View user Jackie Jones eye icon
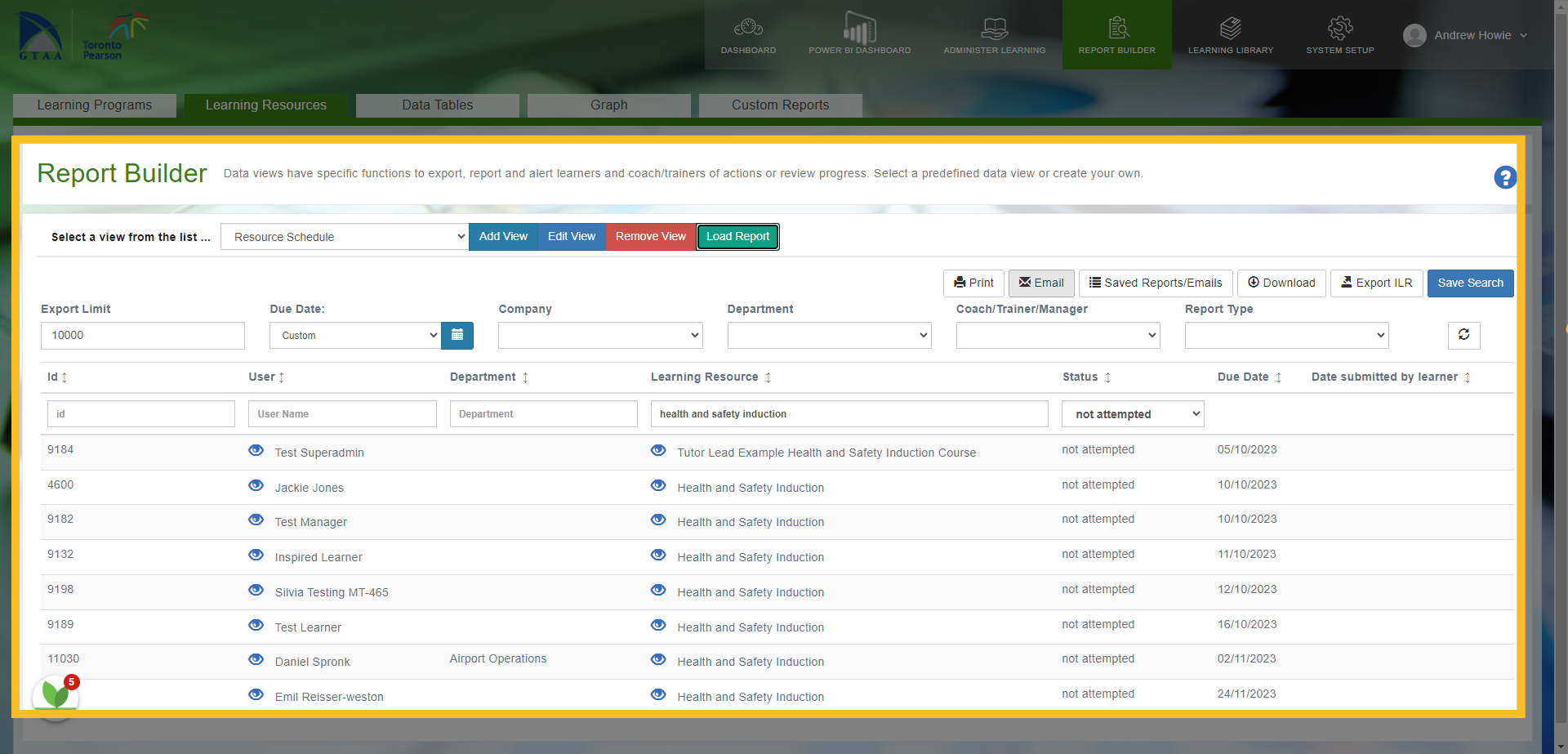 click(256, 485)
